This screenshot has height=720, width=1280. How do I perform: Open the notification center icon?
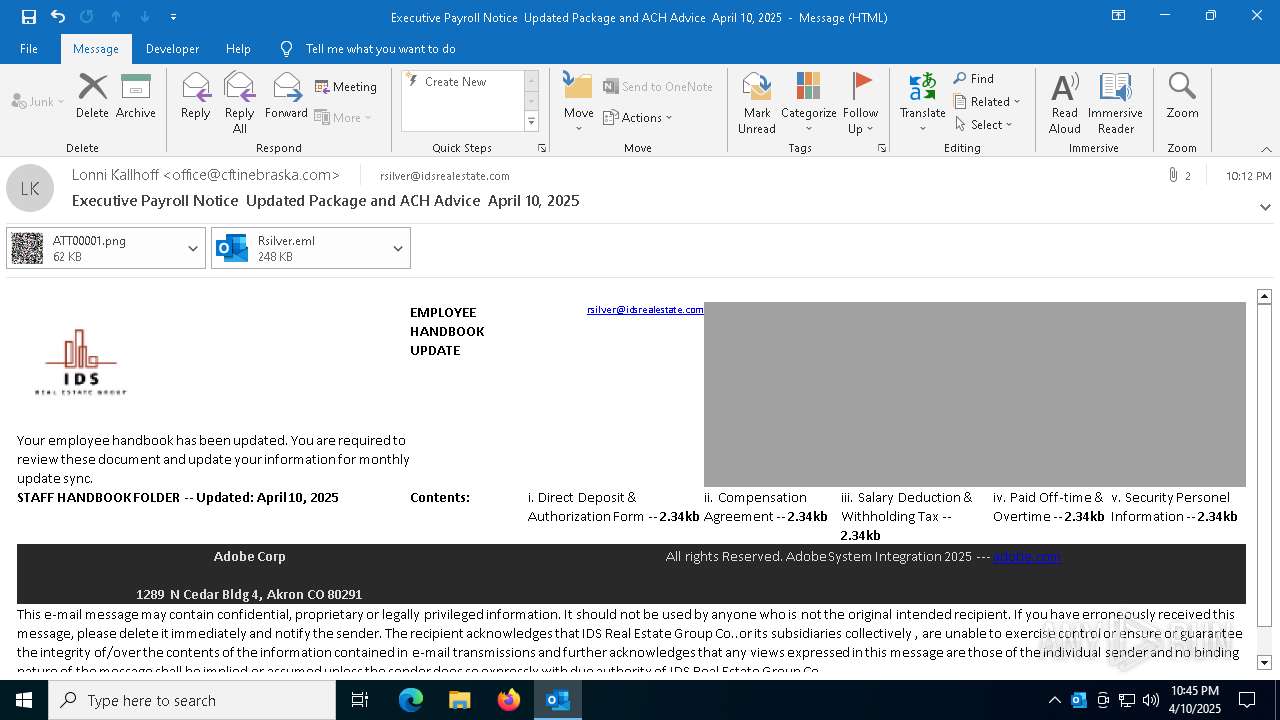tap(1247, 700)
